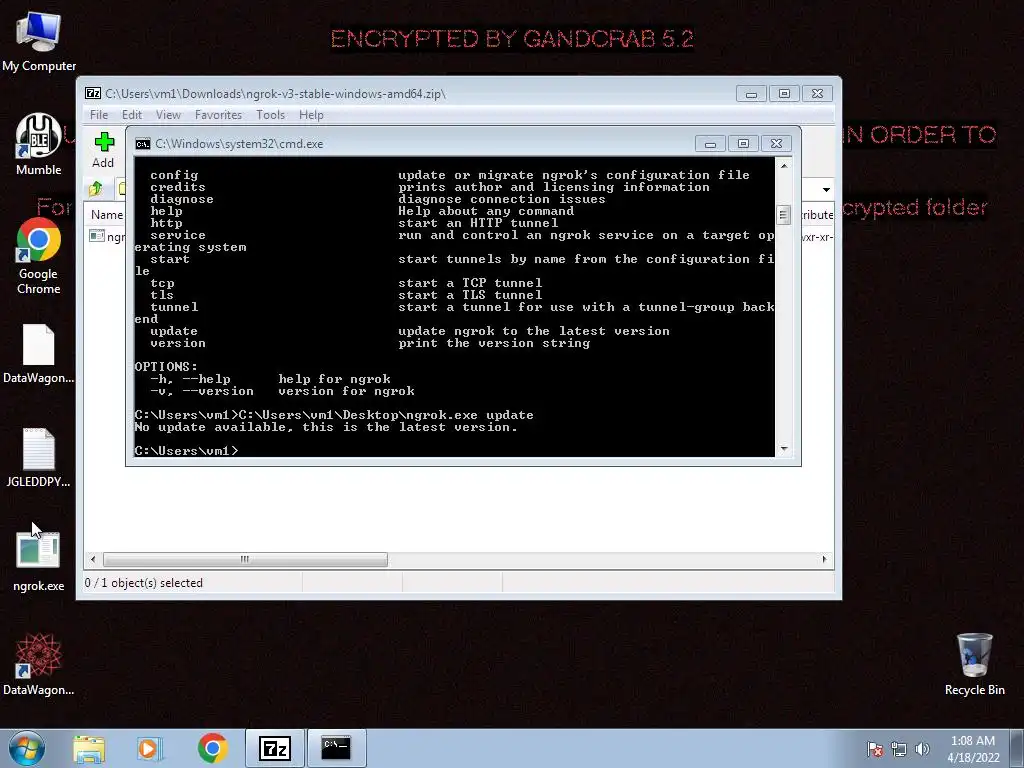Click cmd scrollbar down arrow
The height and width of the screenshot is (768, 1024).
(x=784, y=449)
